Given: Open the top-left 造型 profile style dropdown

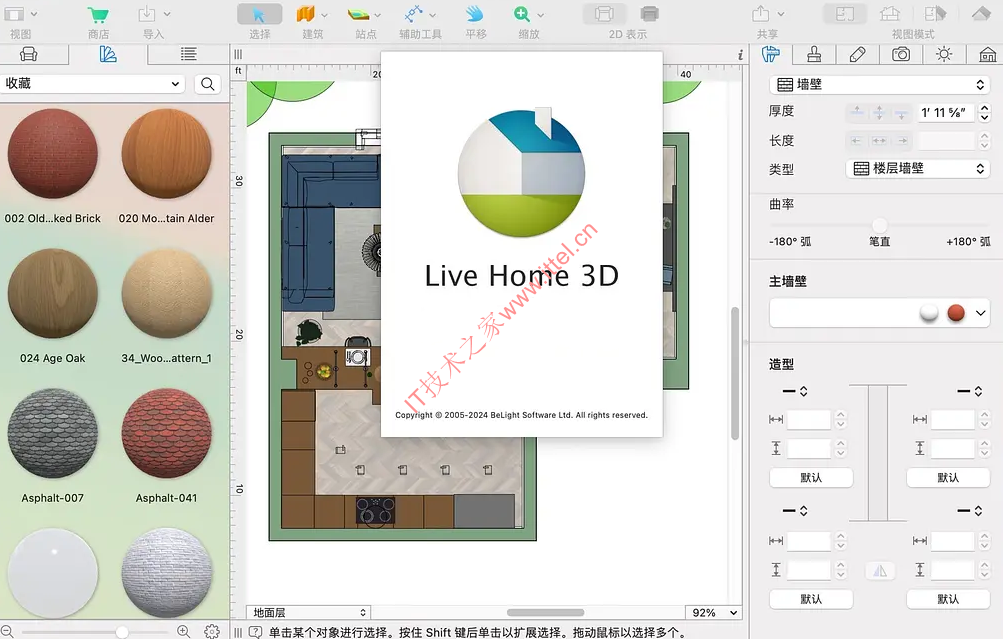Looking at the screenshot, I should pos(795,391).
